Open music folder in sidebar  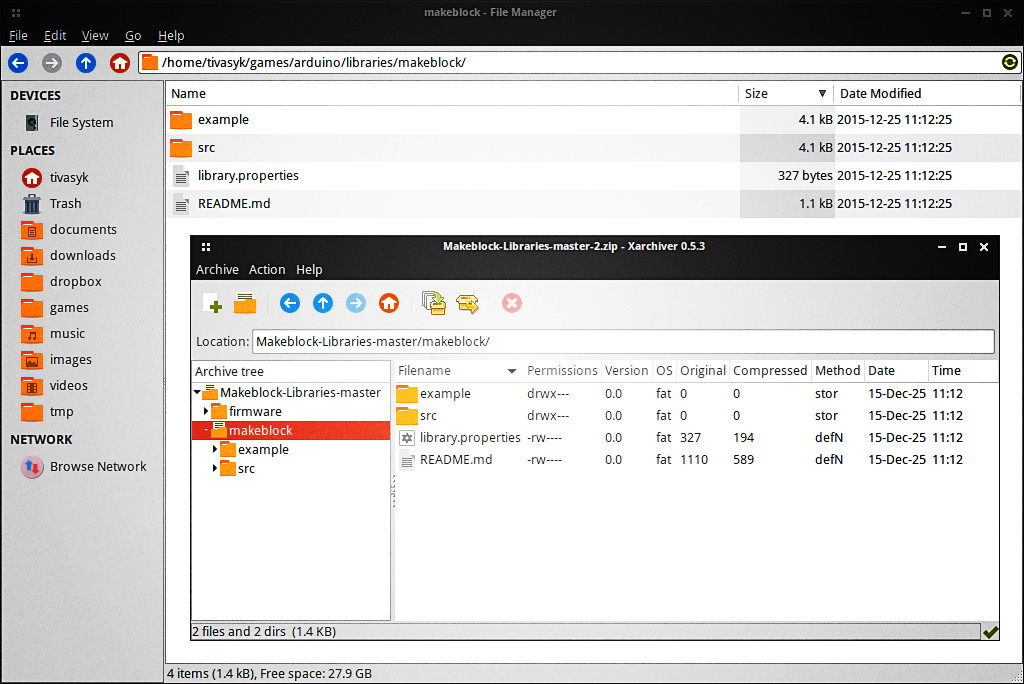click(53, 334)
